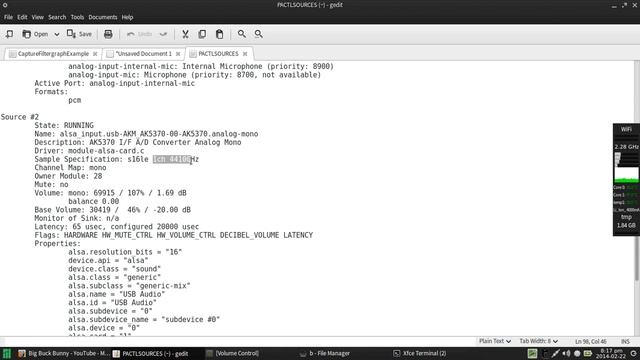Click the Ln 98, Col 46 status entry

click(x=591, y=341)
